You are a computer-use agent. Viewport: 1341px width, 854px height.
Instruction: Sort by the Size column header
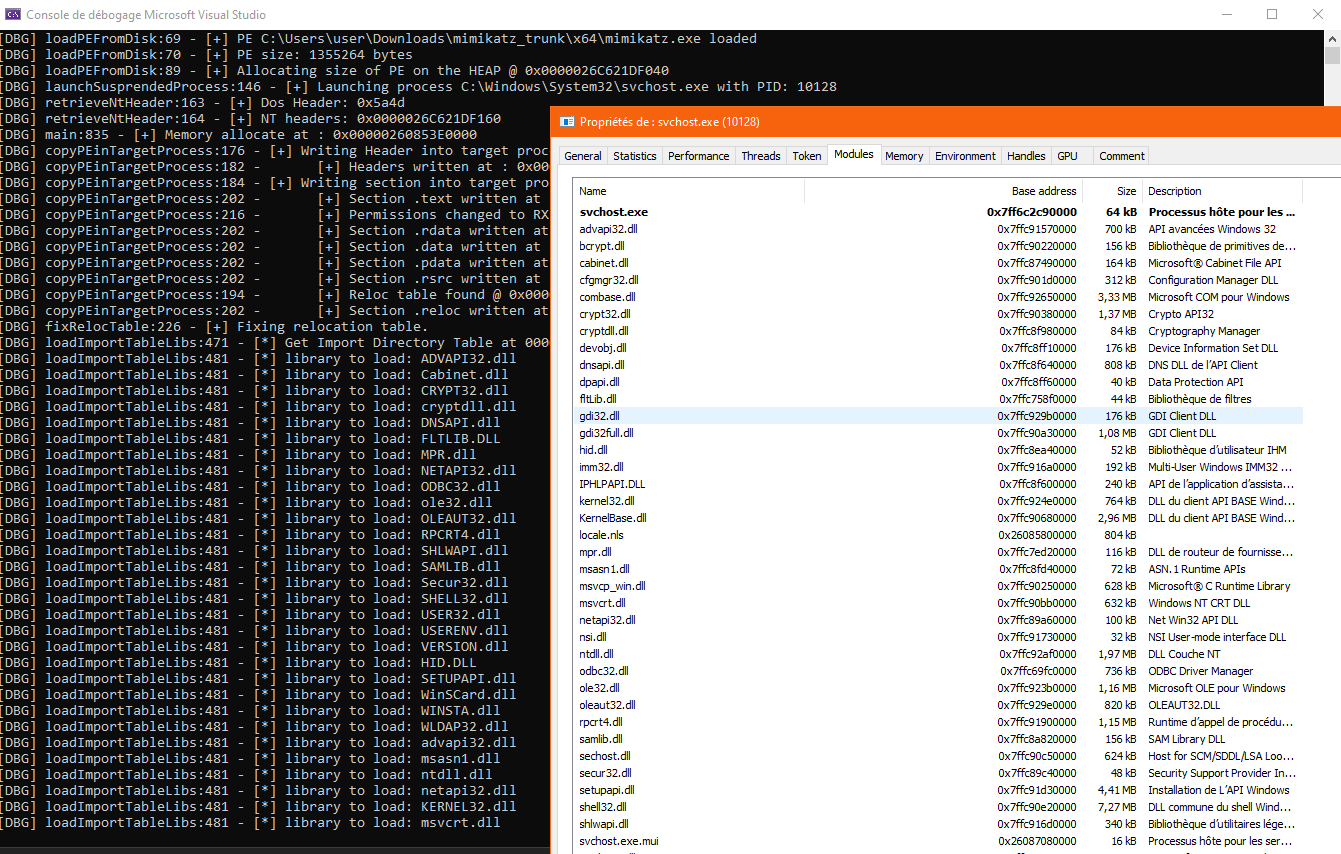1112,191
